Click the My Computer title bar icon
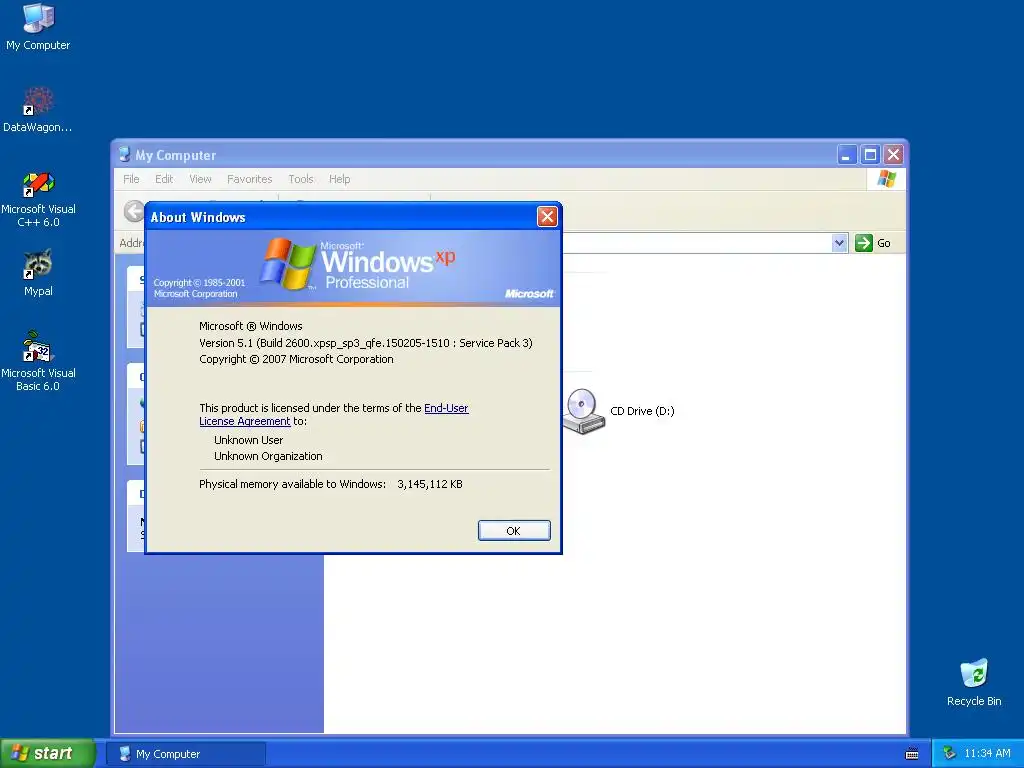 tap(124, 155)
